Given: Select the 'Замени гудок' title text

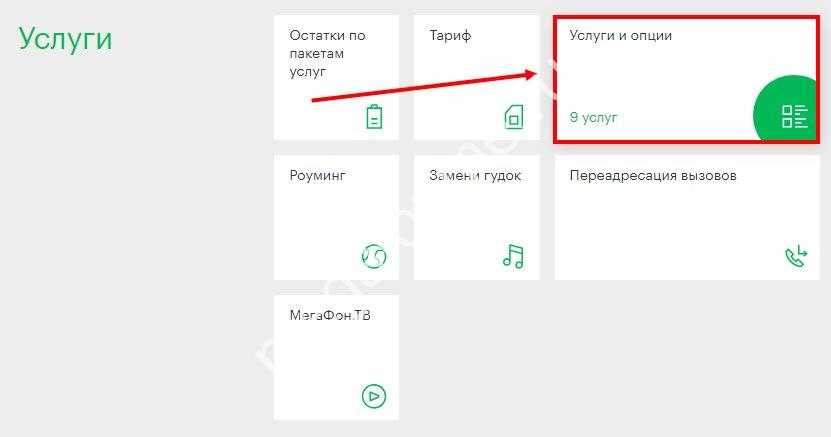Looking at the screenshot, I should point(475,175).
